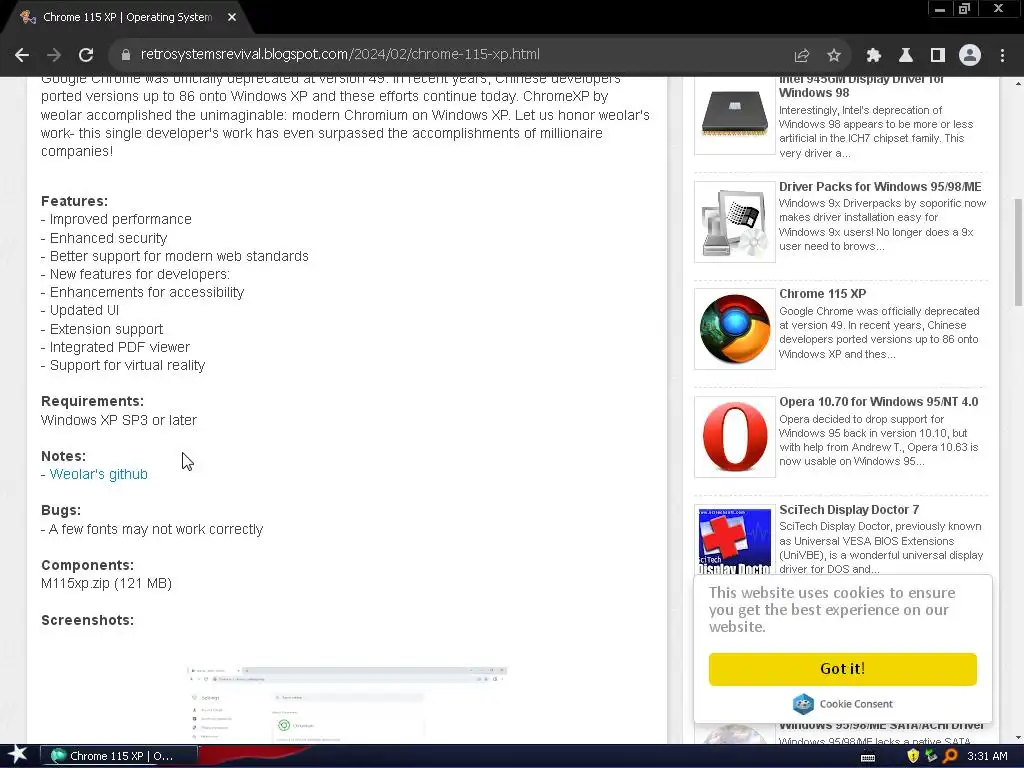This screenshot has height=768, width=1024.
Task: Share this page via address bar icon
Action: [801, 55]
